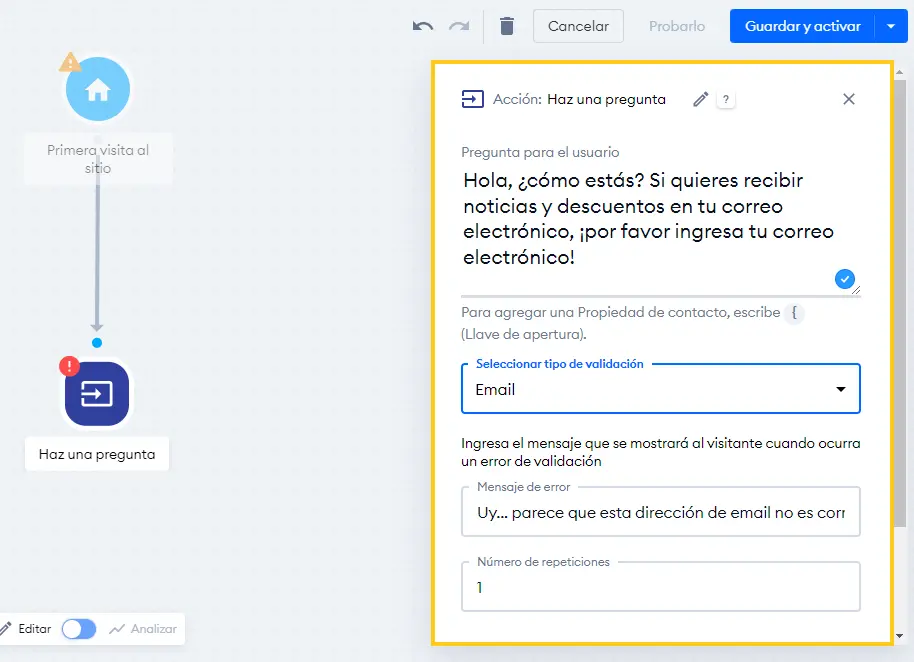Viewport: 914px width, 662px height.
Task: Click the Número de repeticiones field
Action: 660,587
